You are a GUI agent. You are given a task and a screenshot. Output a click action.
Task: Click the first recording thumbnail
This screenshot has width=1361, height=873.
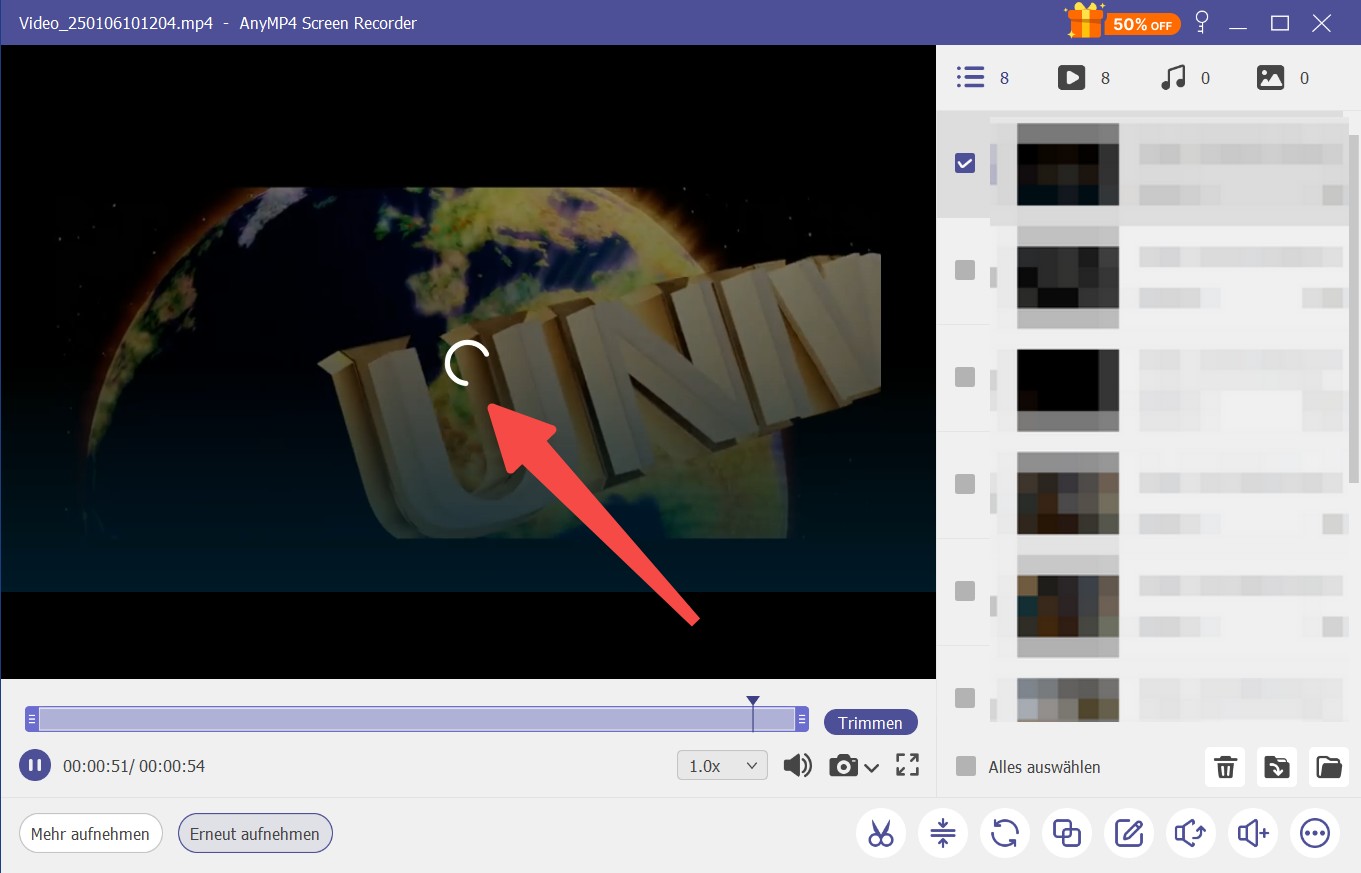click(1068, 165)
